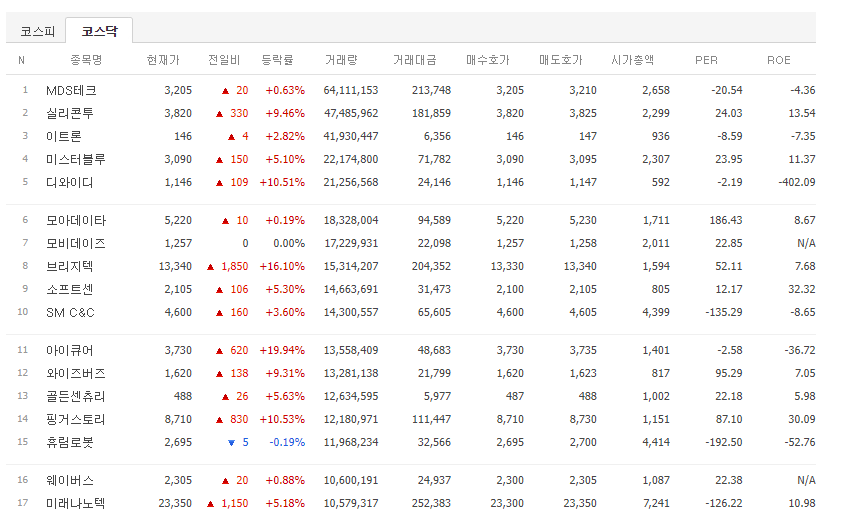This screenshot has height=517, width=844.
Task: Click the 등락률 column header
Action: 278,60
